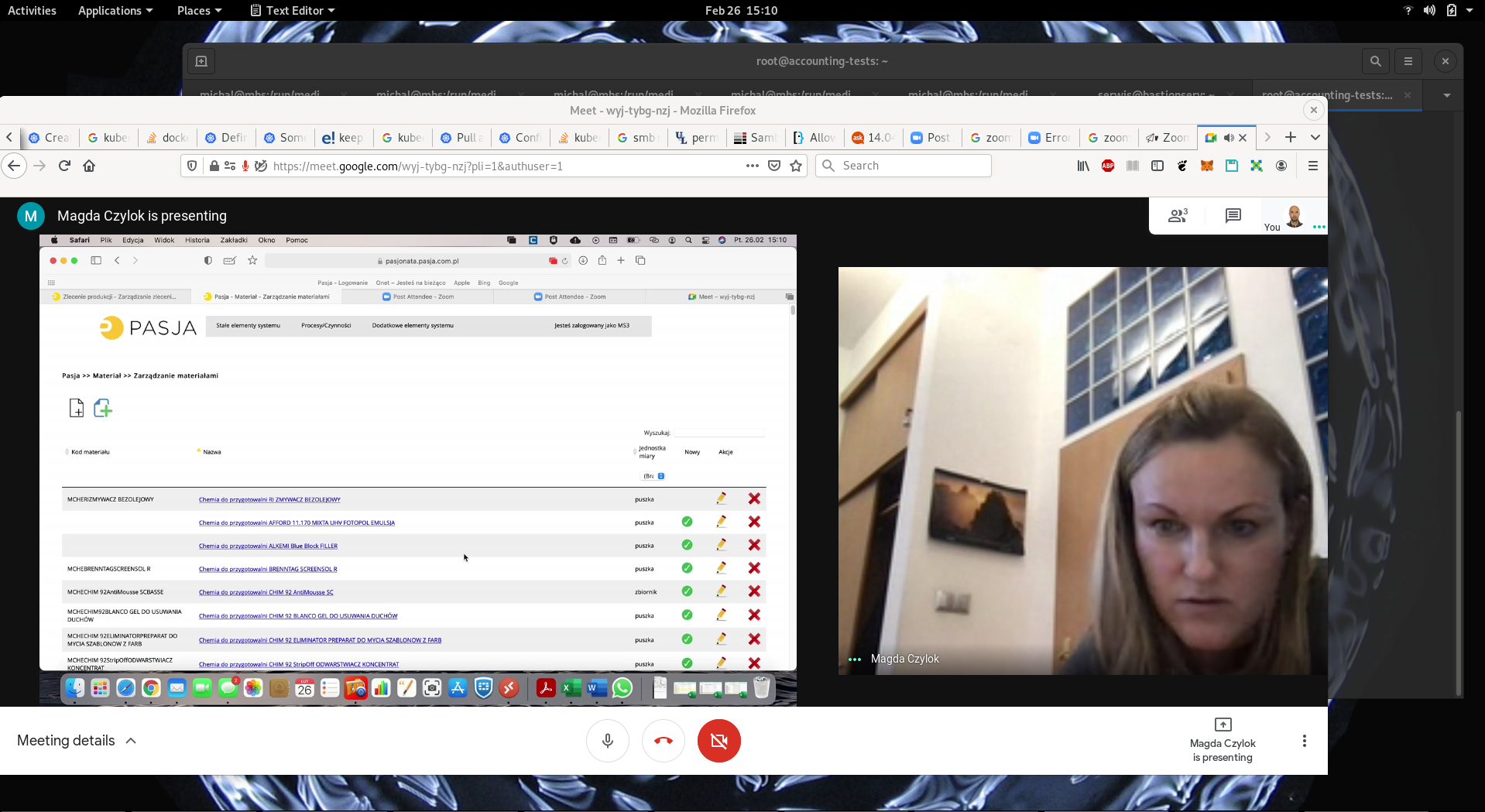
Task: Open page actions three-dot menu in address bar
Action: point(752,166)
